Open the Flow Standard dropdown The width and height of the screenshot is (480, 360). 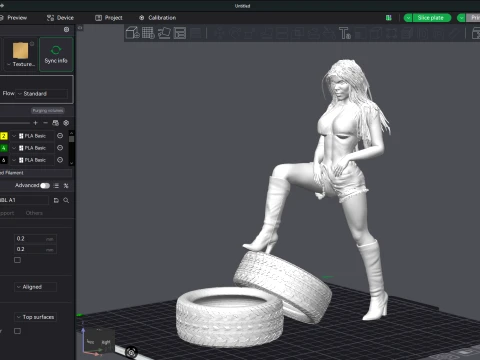tap(42, 94)
